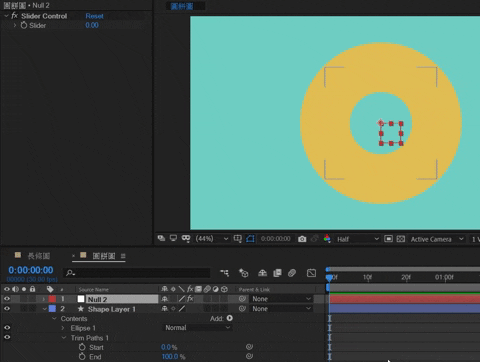Open the Half resolution dropdown
Screen dimensions: 480x362
point(358,239)
